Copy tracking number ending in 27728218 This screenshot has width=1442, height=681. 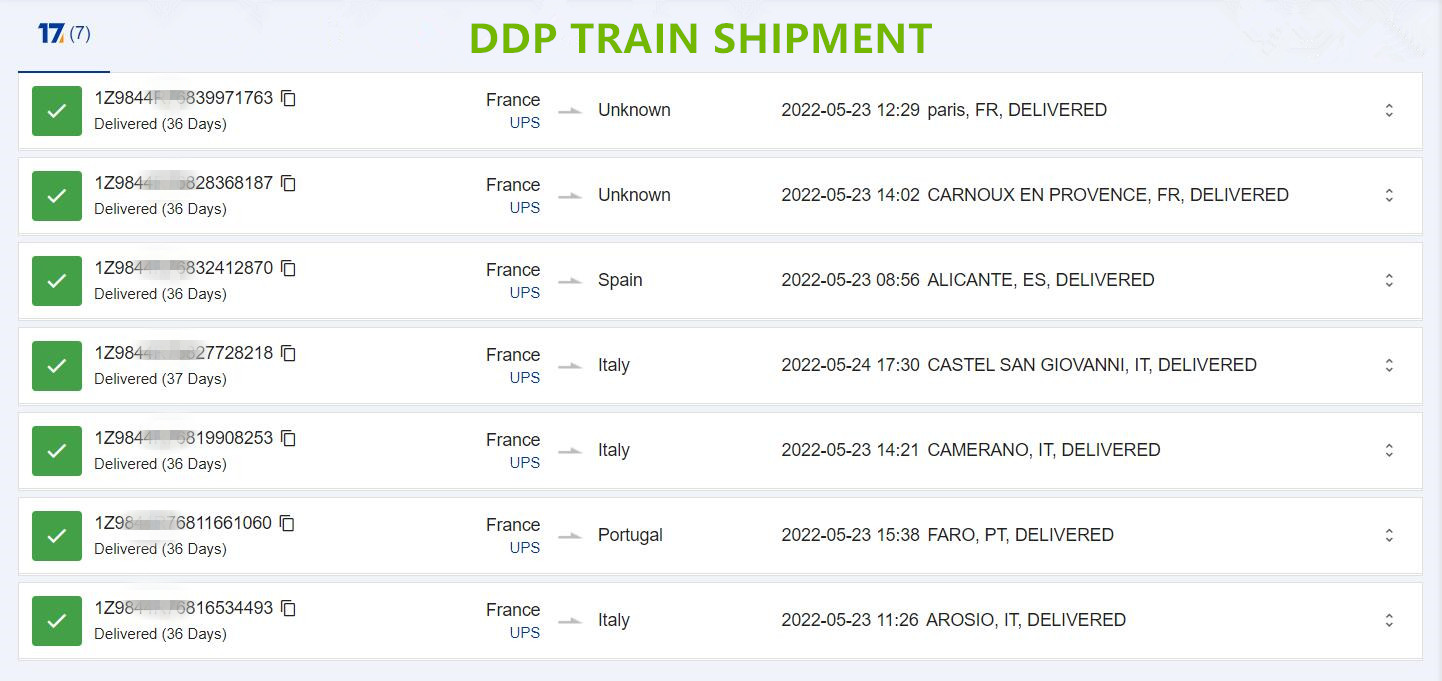point(288,353)
